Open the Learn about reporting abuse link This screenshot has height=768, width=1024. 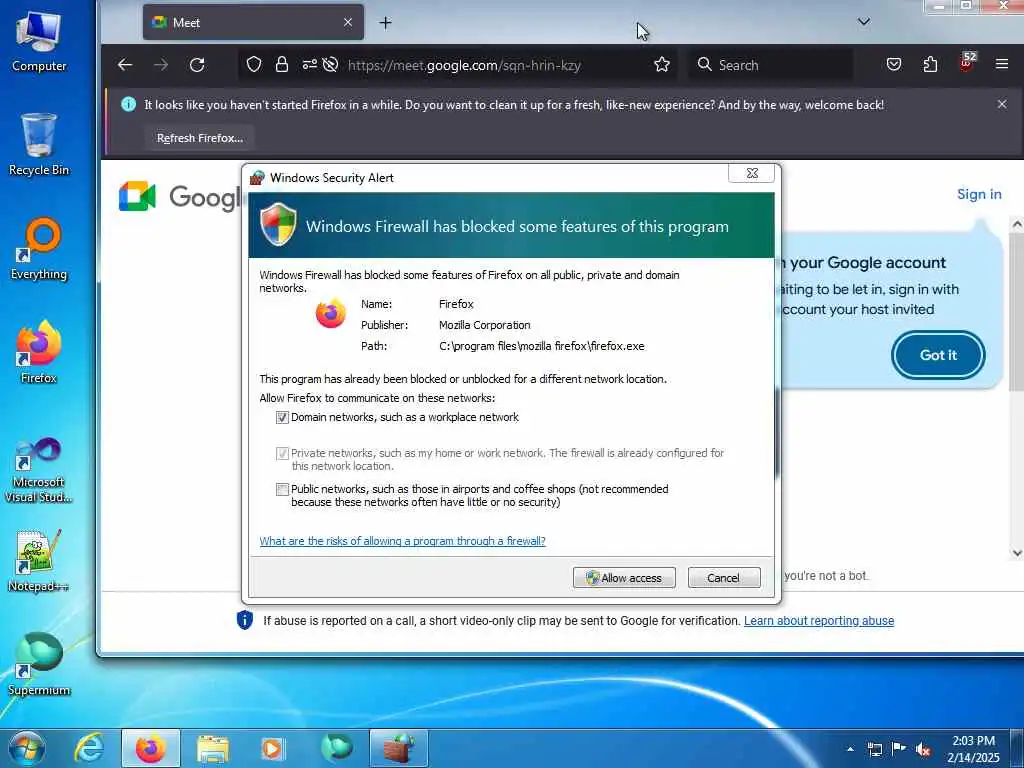819,620
